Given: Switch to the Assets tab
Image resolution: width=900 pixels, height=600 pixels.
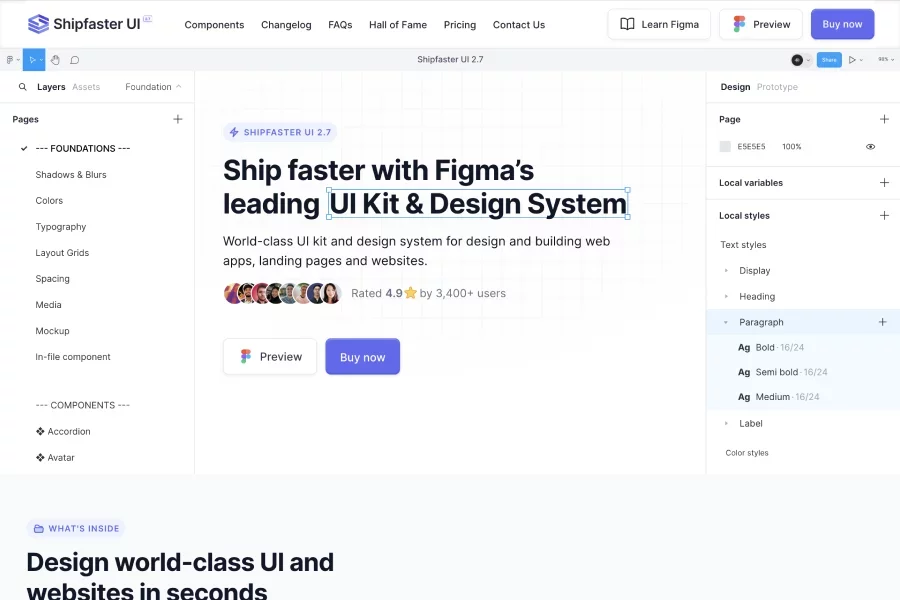Looking at the screenshot, I should click(x=86, y=87).
